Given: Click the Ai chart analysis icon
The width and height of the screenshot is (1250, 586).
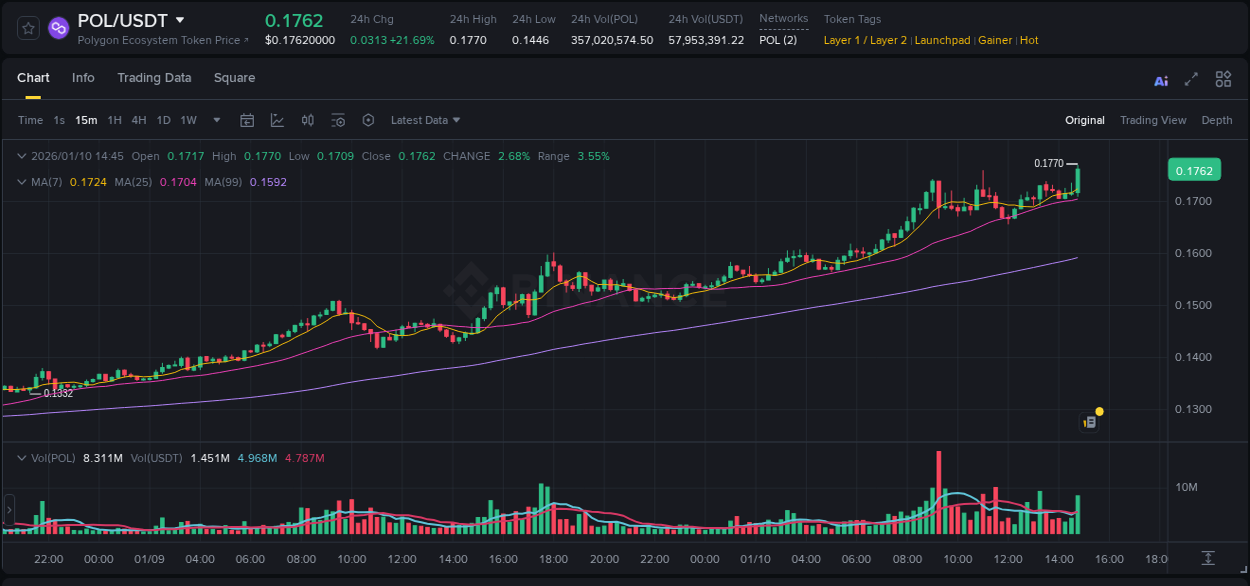Looking at the screenshot, I should [x=1160, y=78].
